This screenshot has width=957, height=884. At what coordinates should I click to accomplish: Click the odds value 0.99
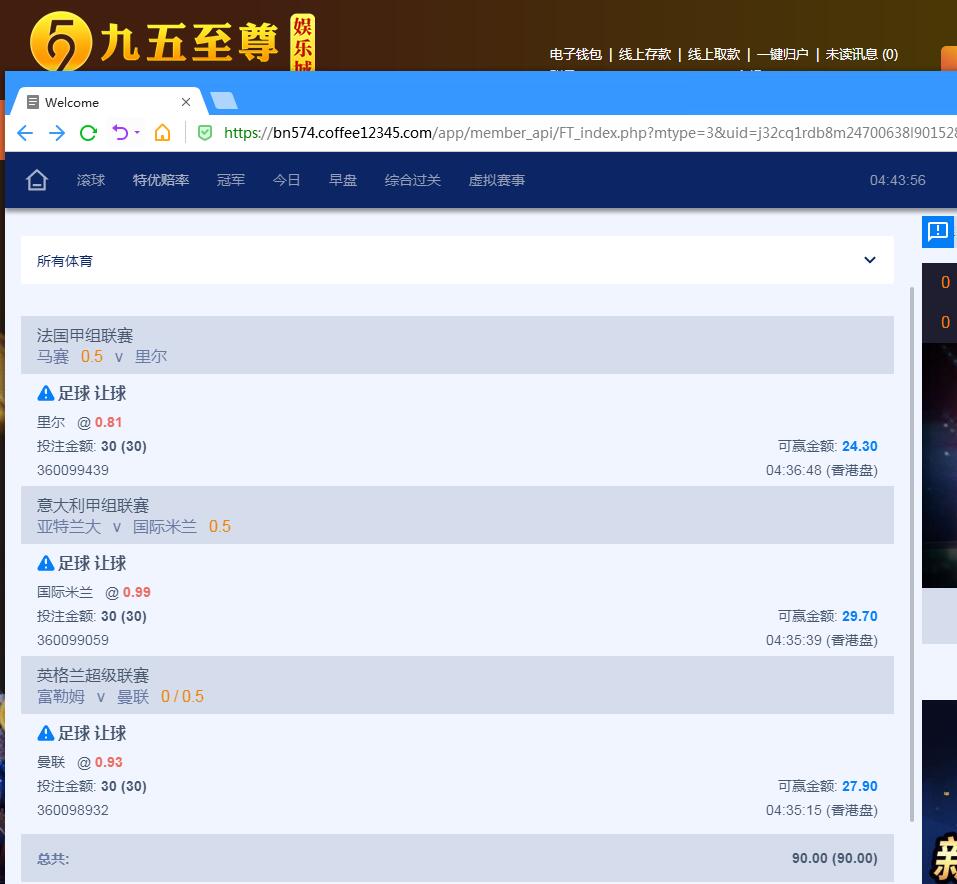tap(137, 592)
